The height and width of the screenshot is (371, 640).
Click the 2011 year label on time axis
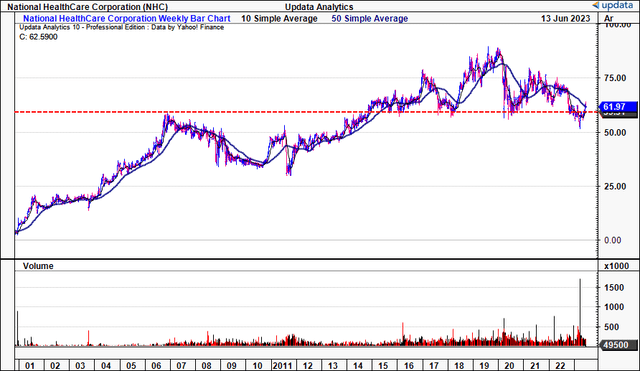click(x=282, y=365)
